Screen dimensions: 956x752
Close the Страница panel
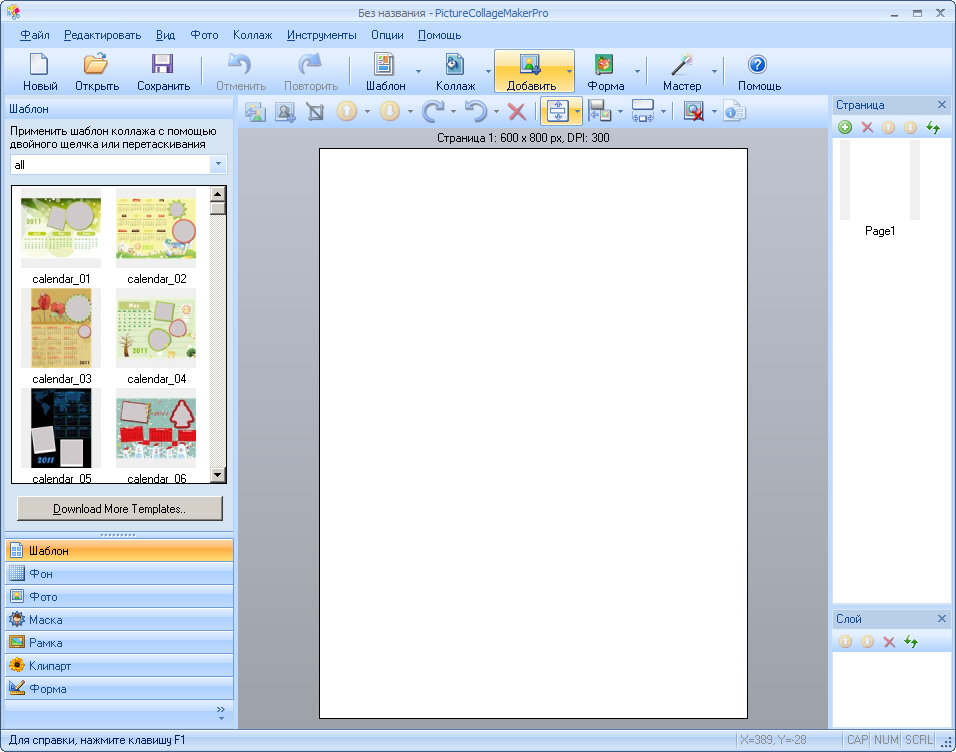click(941, 105)
